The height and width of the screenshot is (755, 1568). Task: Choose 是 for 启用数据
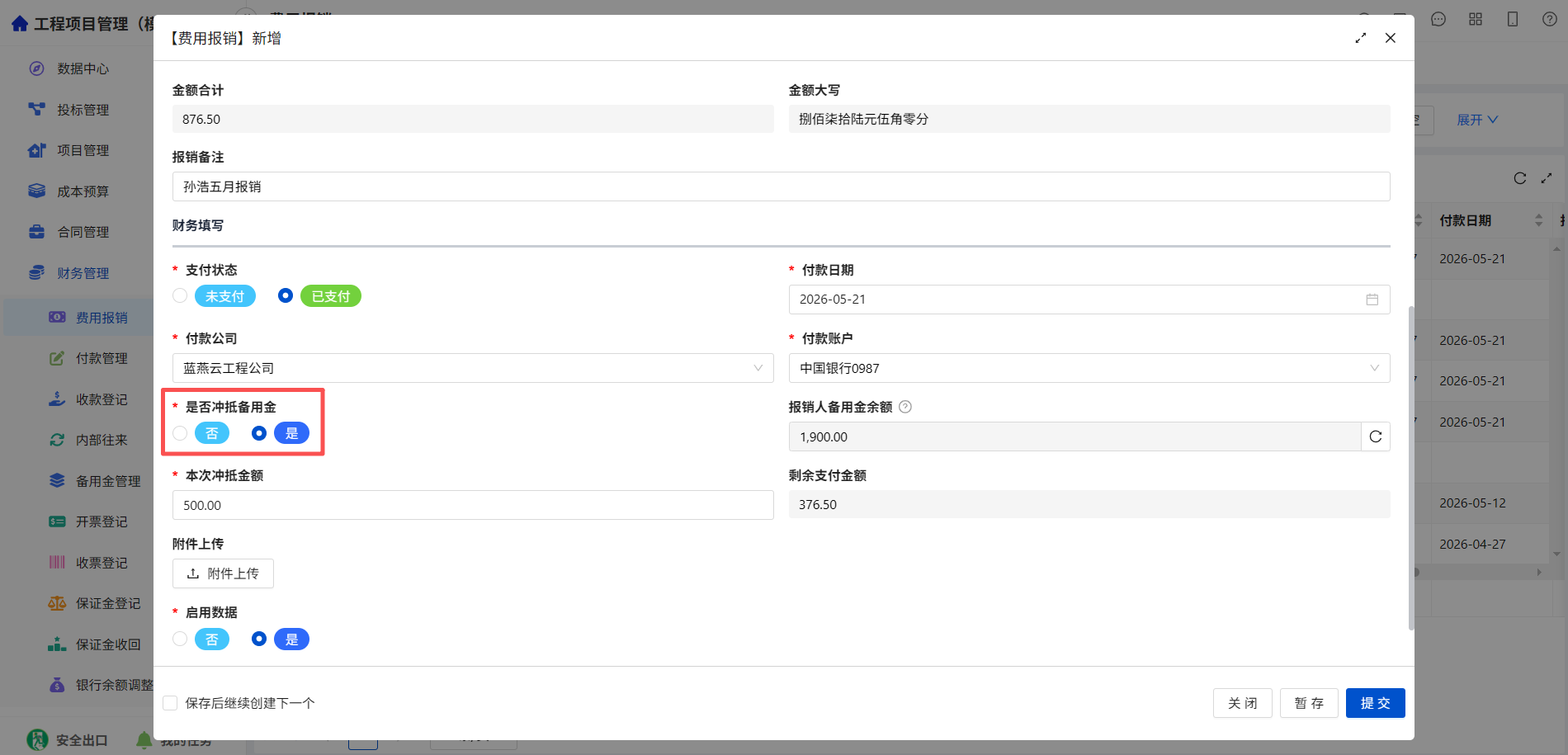259,639
